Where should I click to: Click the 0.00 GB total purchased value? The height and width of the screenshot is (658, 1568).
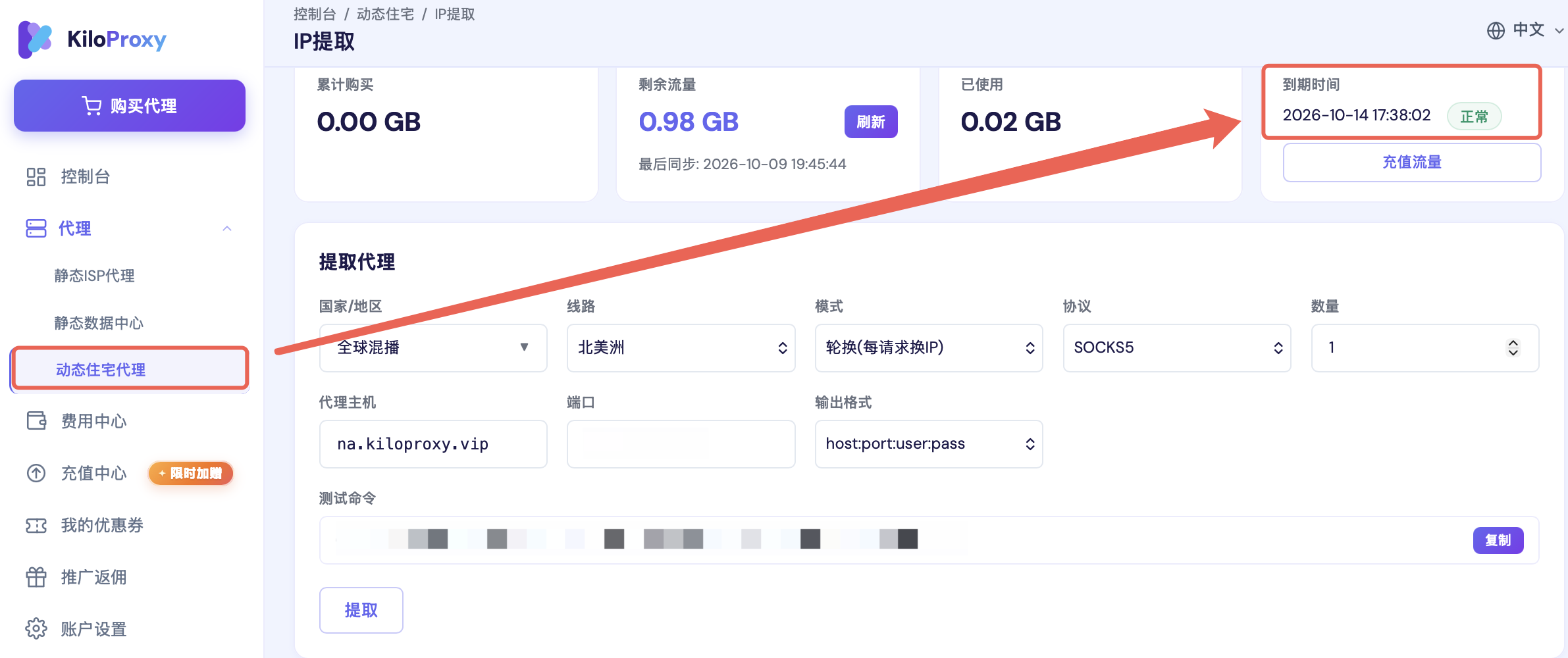click(x=369, y=122)
